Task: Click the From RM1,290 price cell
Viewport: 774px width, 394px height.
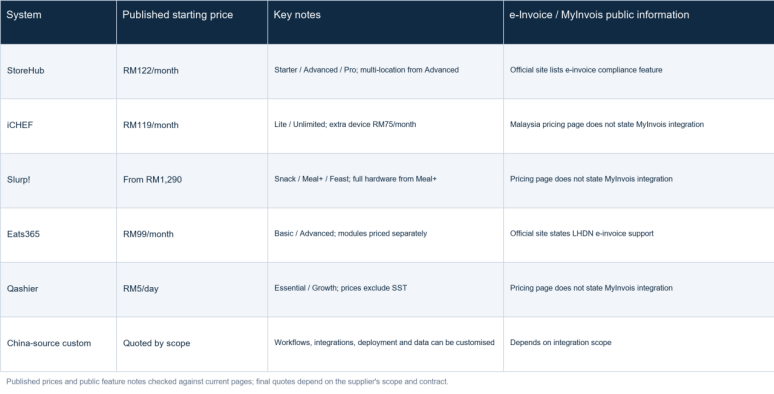Action: (192, 181)
